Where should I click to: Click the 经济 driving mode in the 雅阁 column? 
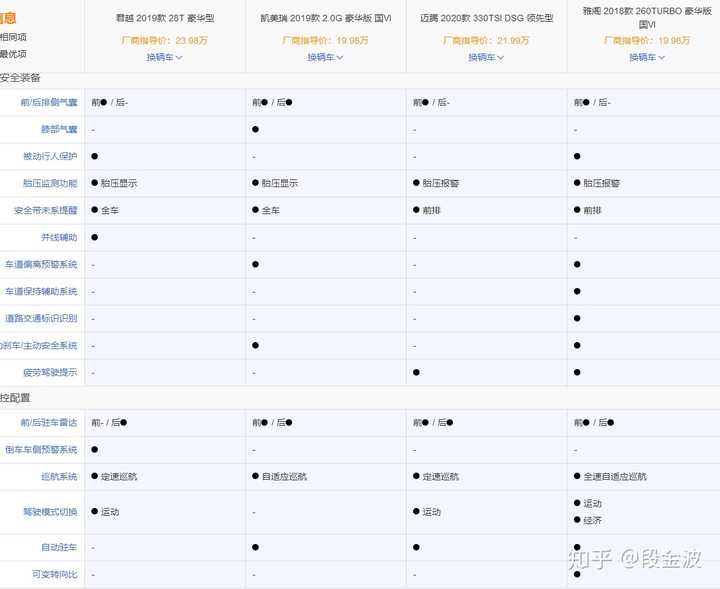(588, 520)
